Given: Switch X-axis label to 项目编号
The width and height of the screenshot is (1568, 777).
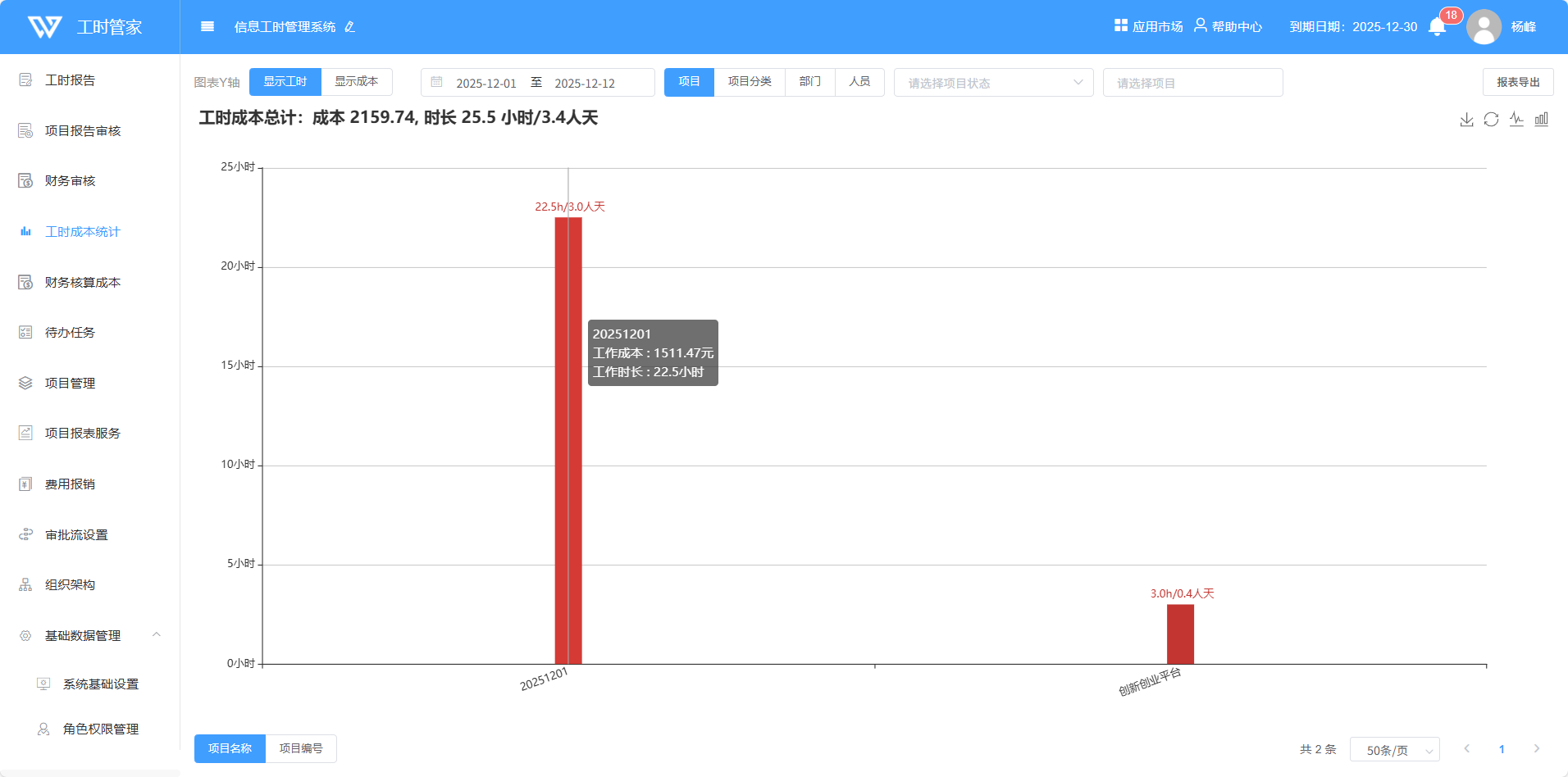Looking at the screenshot, I should pyautogui.click(x=301, y=748).
